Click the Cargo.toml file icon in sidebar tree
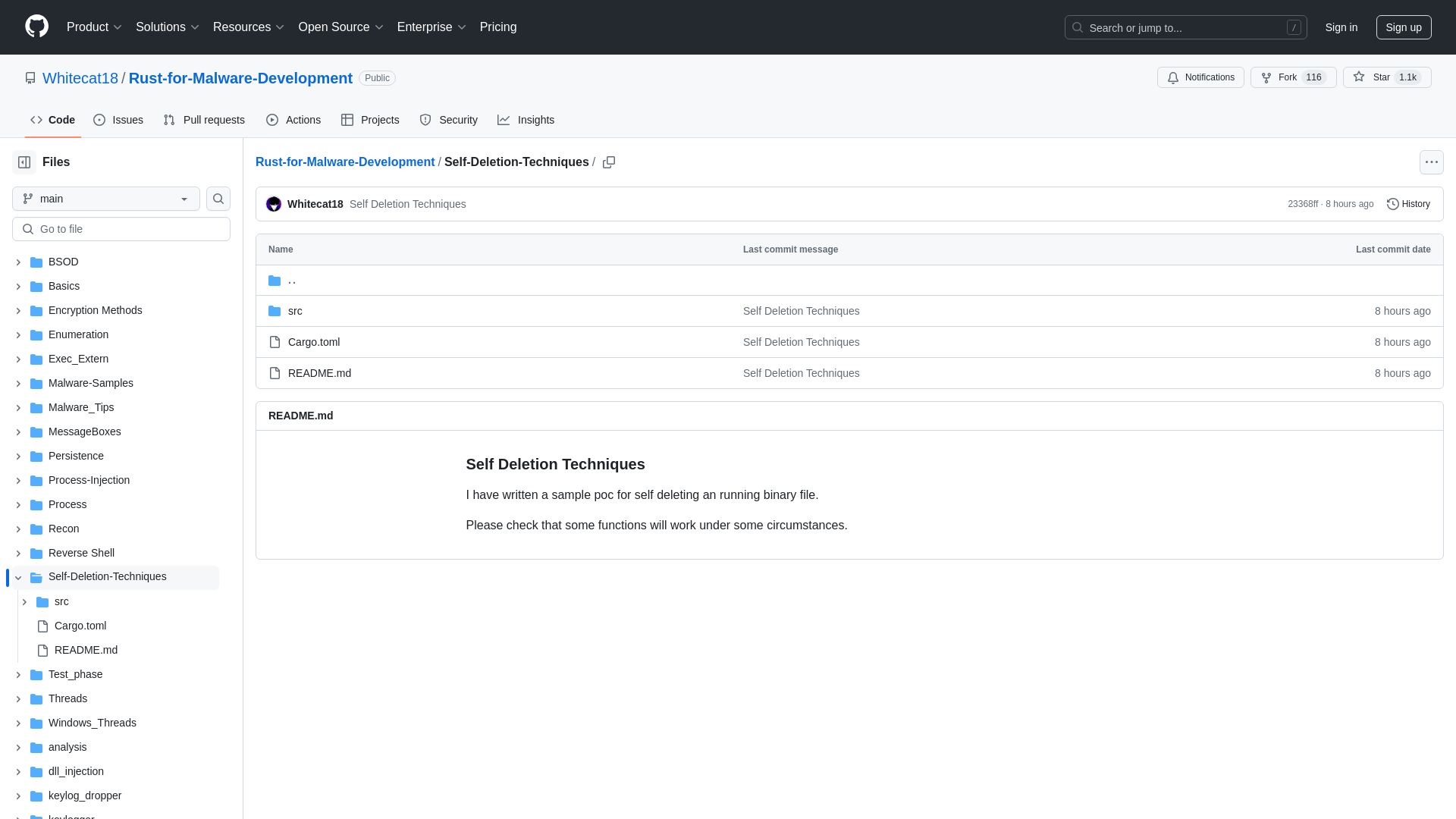 (x=42, y=626)
